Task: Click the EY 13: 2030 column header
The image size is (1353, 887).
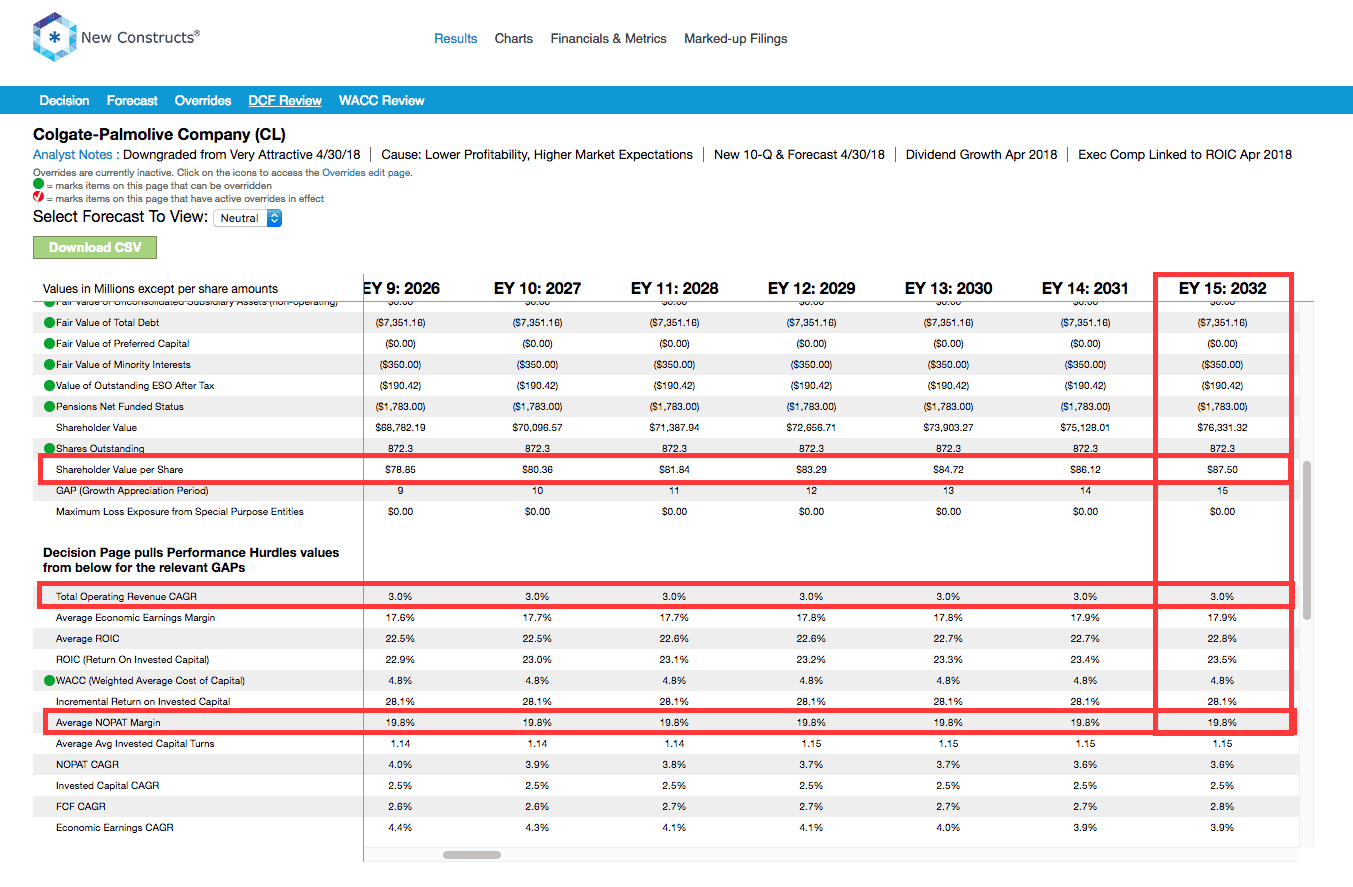Action: (x=948, y=288)
